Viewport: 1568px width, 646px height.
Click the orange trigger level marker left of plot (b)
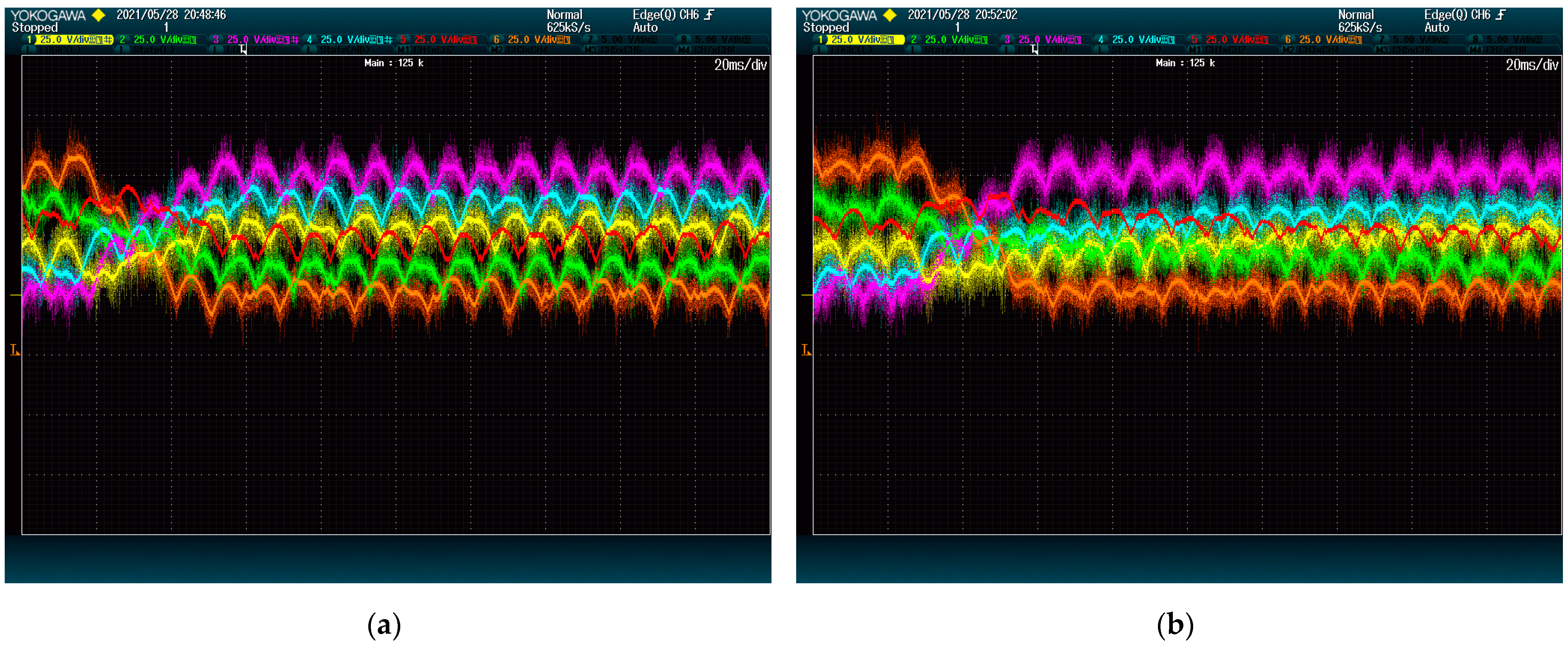click(x=806, y=350)
